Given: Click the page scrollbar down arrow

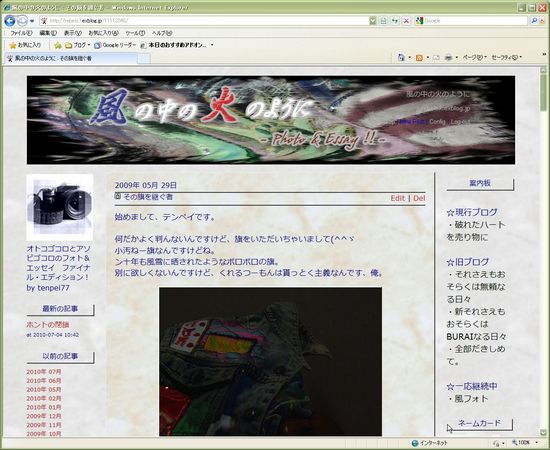Looking at the screenshot, I should coord(544,432).
